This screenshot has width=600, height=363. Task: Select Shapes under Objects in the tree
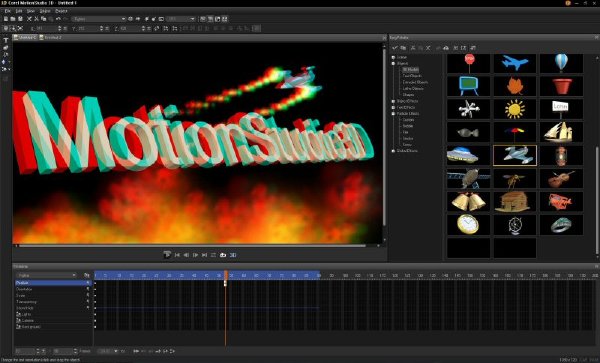coord(408,95)
